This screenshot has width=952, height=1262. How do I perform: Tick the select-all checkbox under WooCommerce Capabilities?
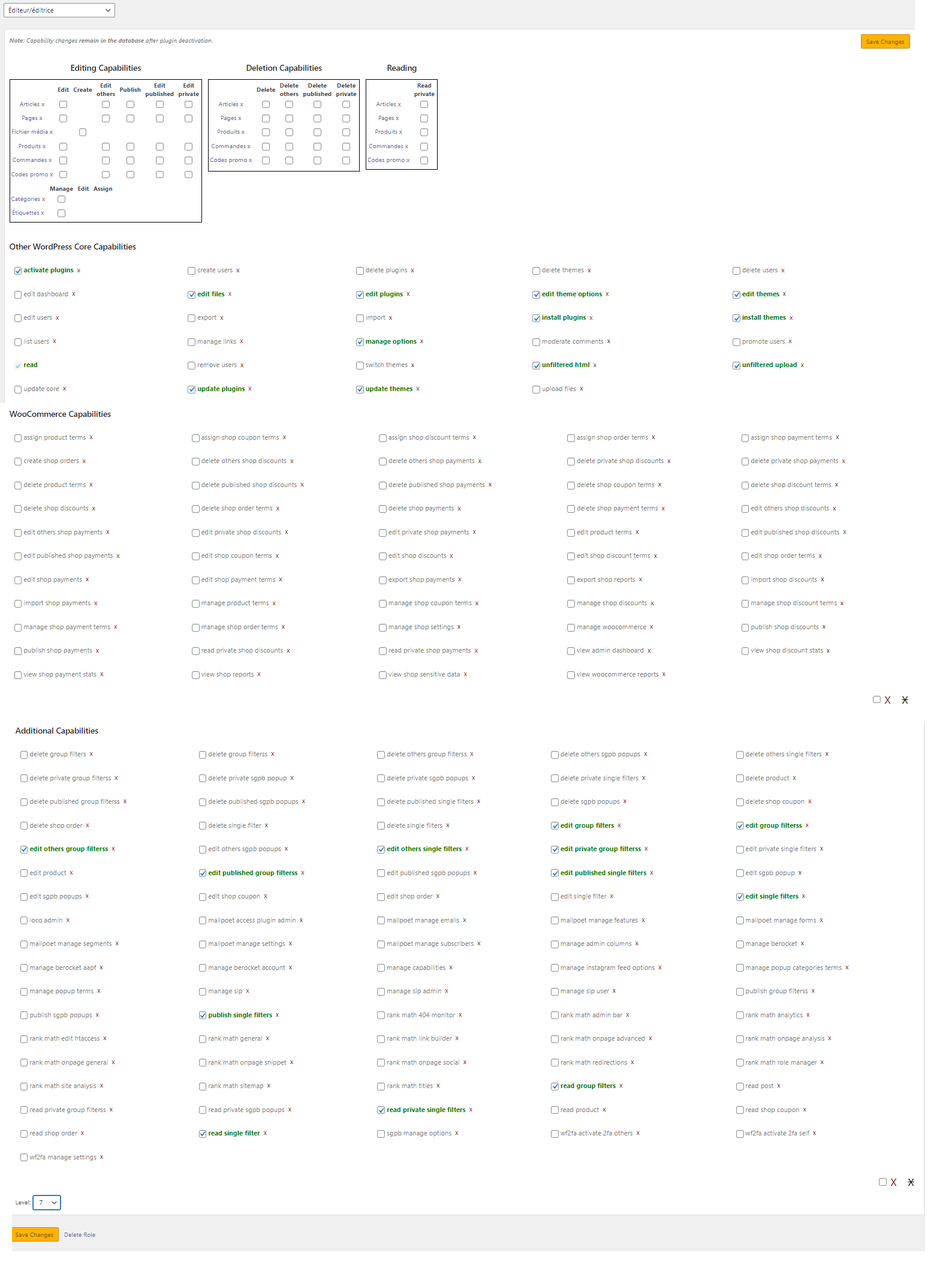tap(876, 699)
